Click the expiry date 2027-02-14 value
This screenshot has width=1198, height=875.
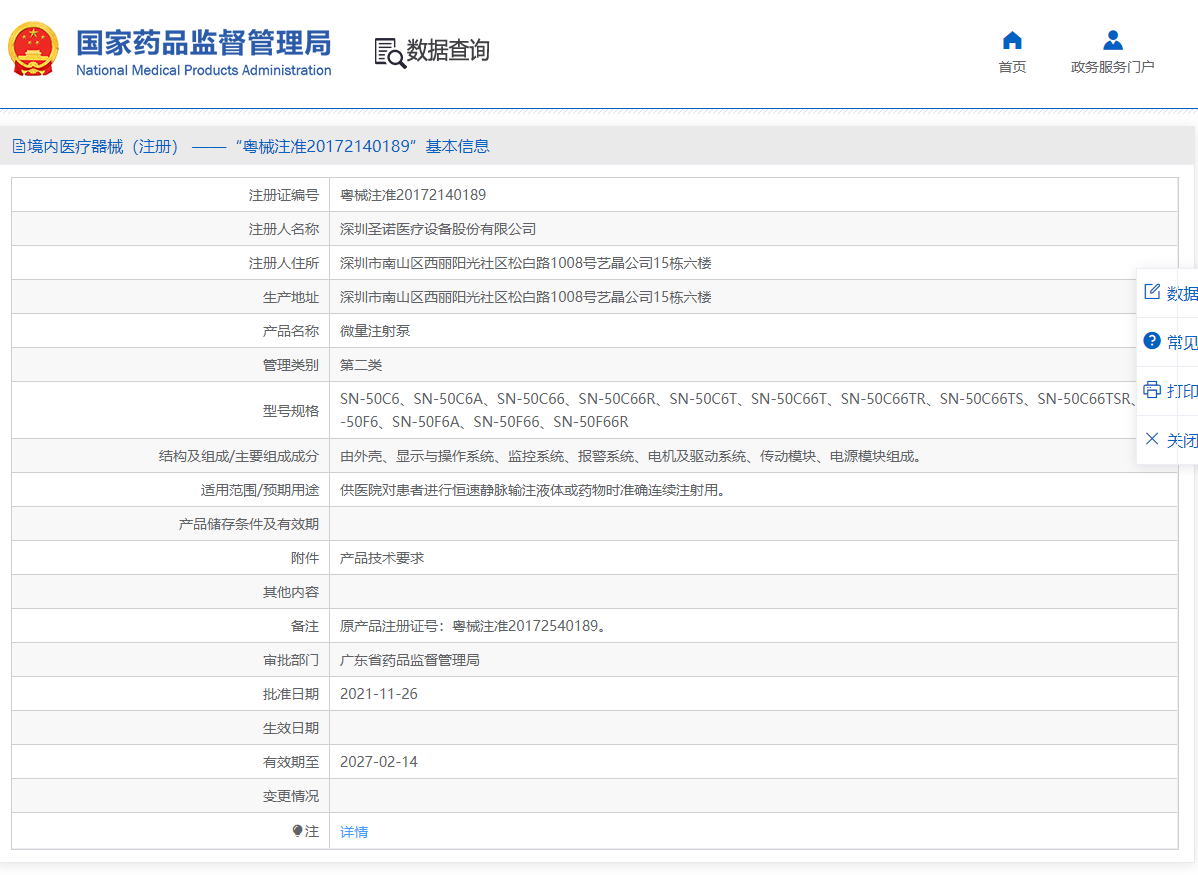(x=379, y=762)
